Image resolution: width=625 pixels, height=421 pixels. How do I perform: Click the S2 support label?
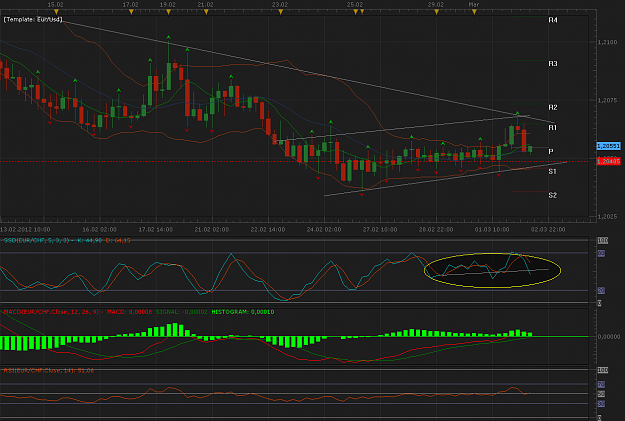click(552, 195)
